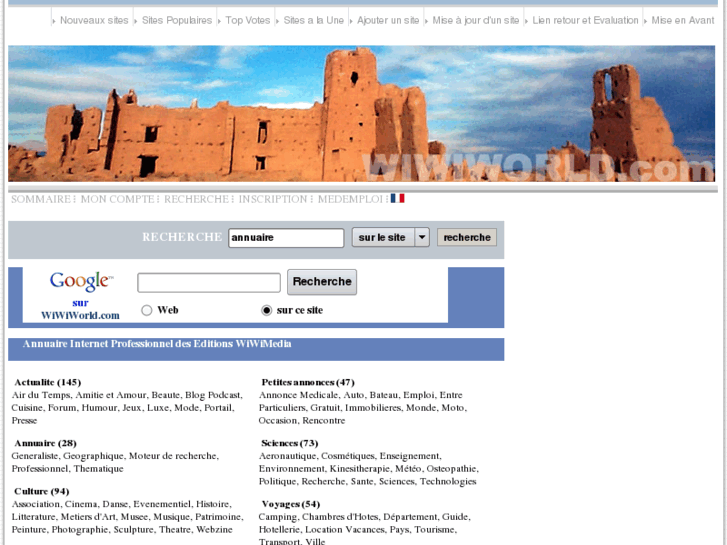Open the Actualite (145) category
This screenshot has height=545, width=727.
click(x=48, y=382)
